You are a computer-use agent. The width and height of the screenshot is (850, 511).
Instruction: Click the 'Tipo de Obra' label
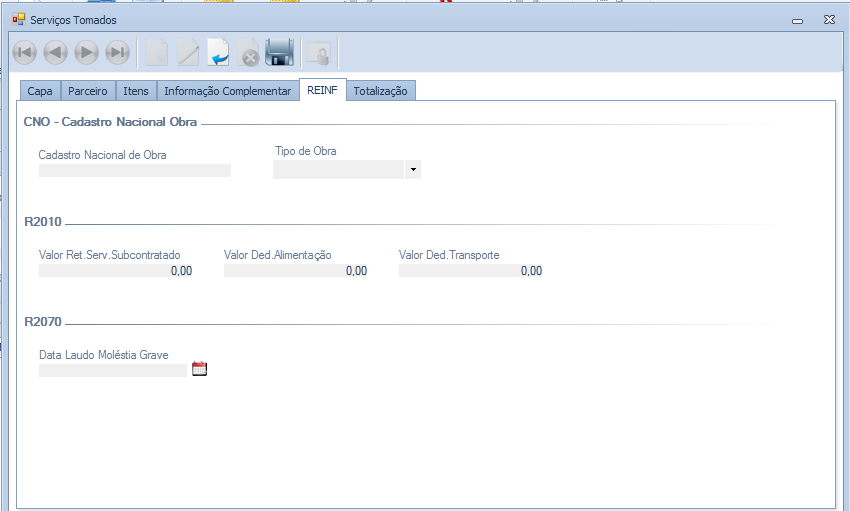[x=306, y=151]
